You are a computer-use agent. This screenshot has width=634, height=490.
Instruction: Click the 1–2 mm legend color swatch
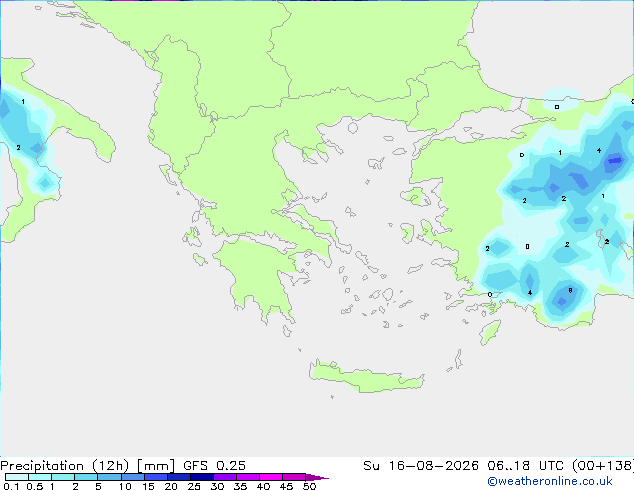pos(63,477)
